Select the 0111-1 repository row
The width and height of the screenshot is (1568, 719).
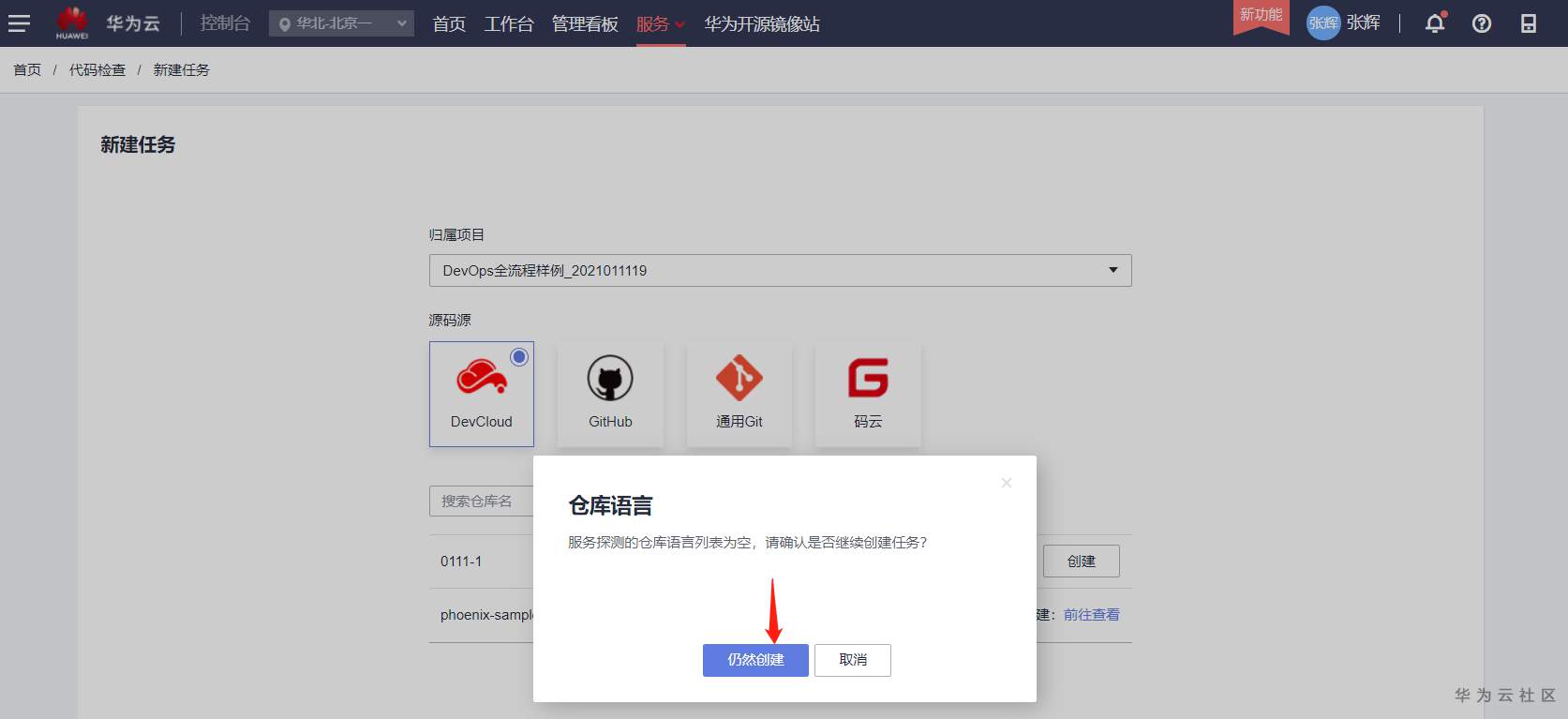(x=780, y=562)
